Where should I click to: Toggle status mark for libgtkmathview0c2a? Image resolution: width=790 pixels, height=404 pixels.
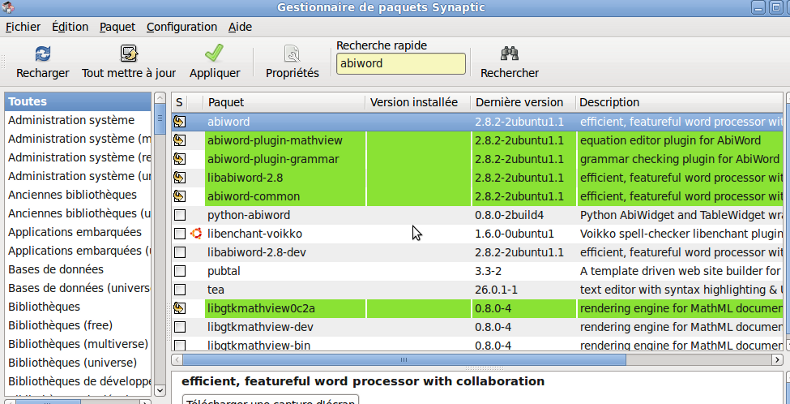tap(180, 308)
